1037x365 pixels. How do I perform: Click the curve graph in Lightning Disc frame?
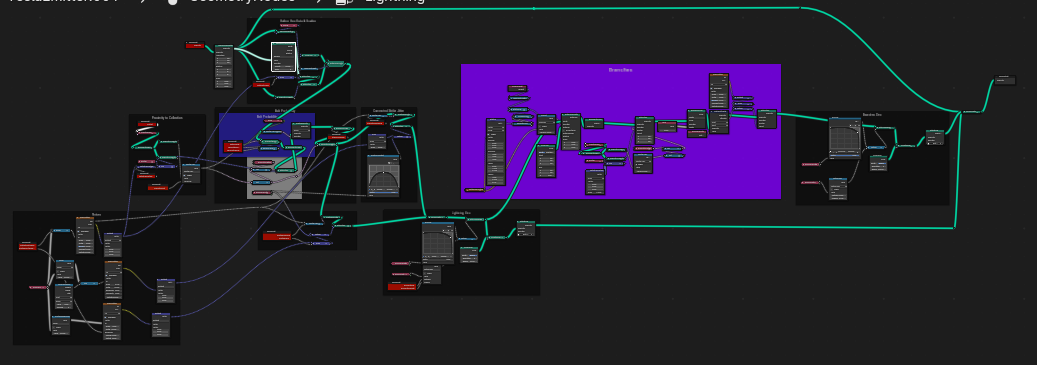pyautogui.click(x=439, y=241)
